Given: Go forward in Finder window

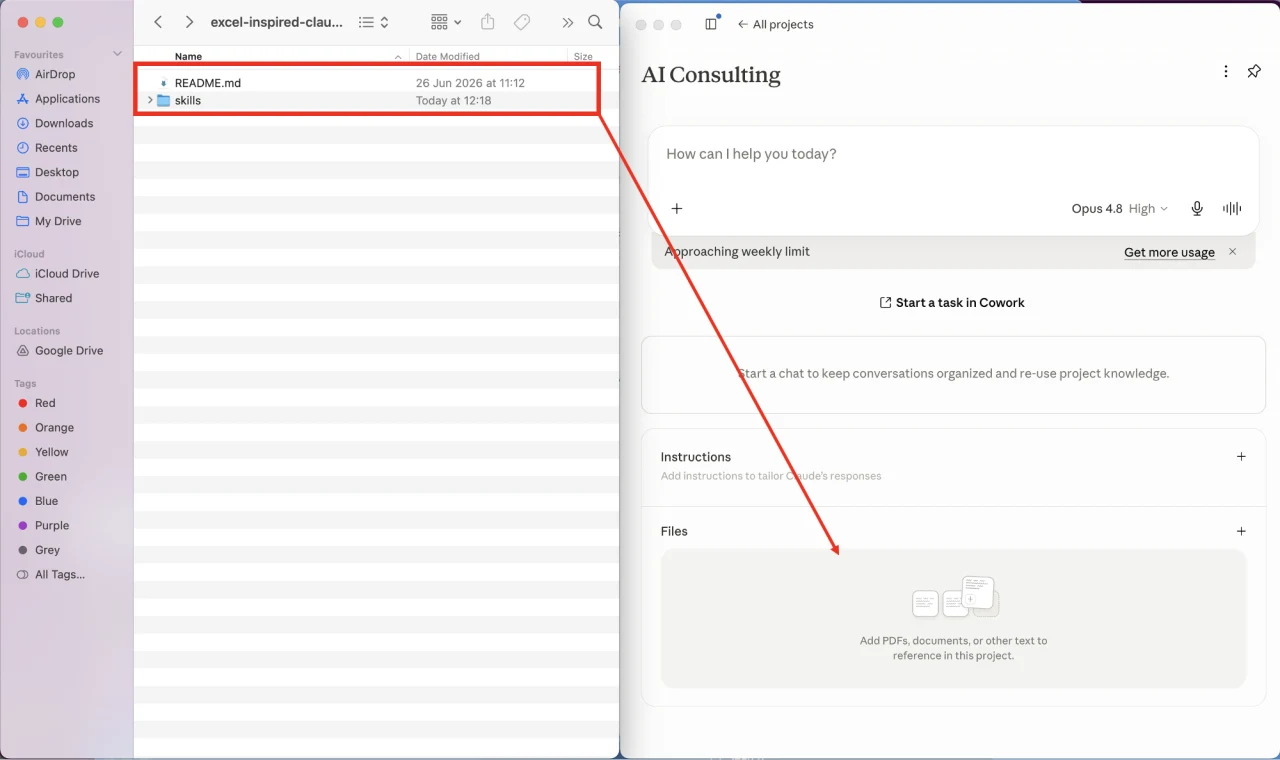Looking at the screenshot, I should 189,22.
